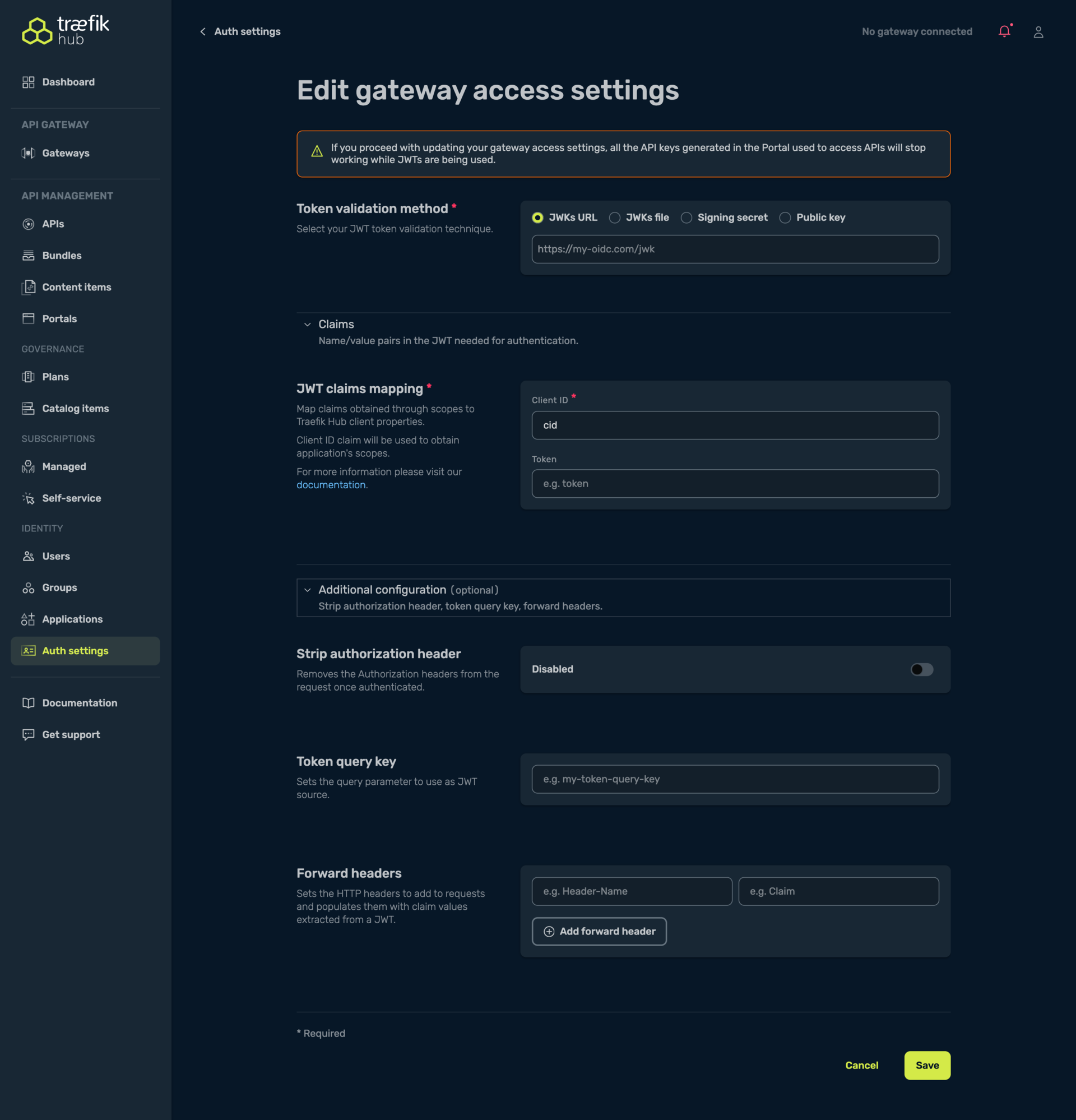Open Documentation sidebar item
The width and height of the screenshot is (1076, 1120).
click(85, 704)
